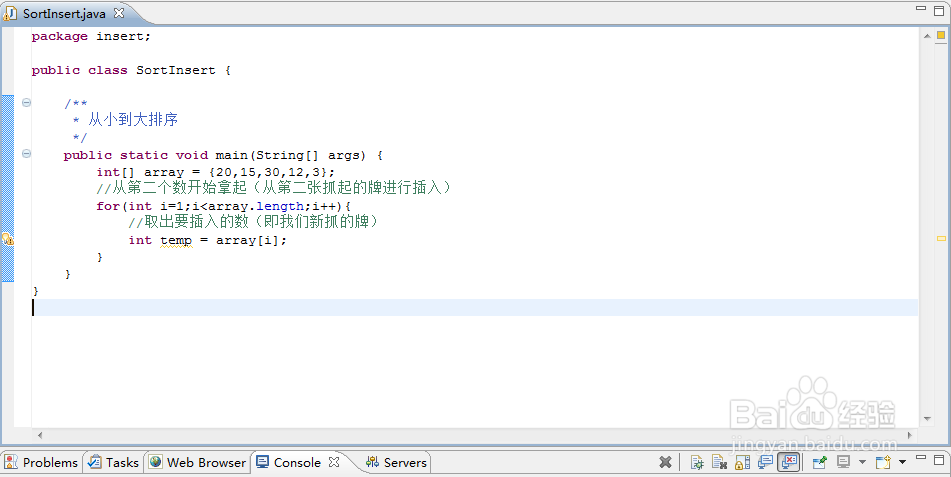Click the Open Console icon

click(x=883, y=462)
